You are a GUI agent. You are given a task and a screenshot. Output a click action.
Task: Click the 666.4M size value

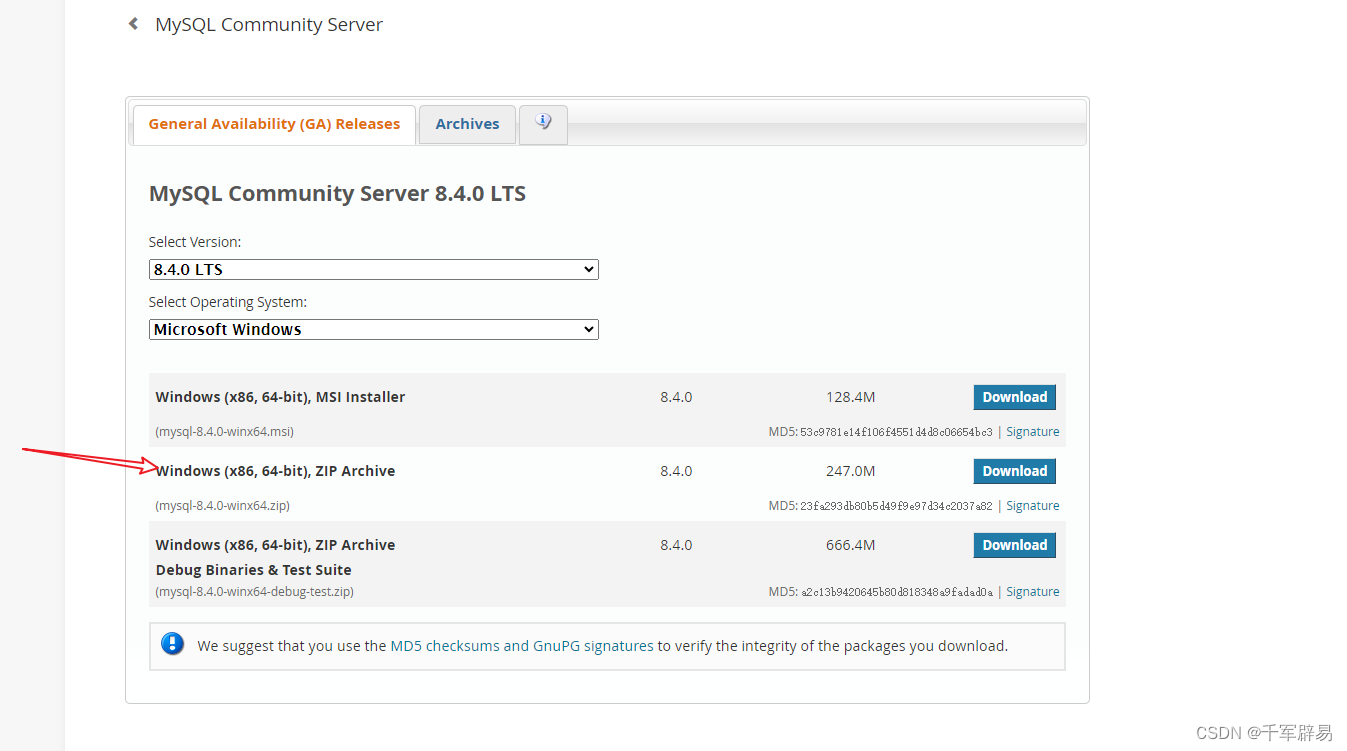[x=851, y=545]
